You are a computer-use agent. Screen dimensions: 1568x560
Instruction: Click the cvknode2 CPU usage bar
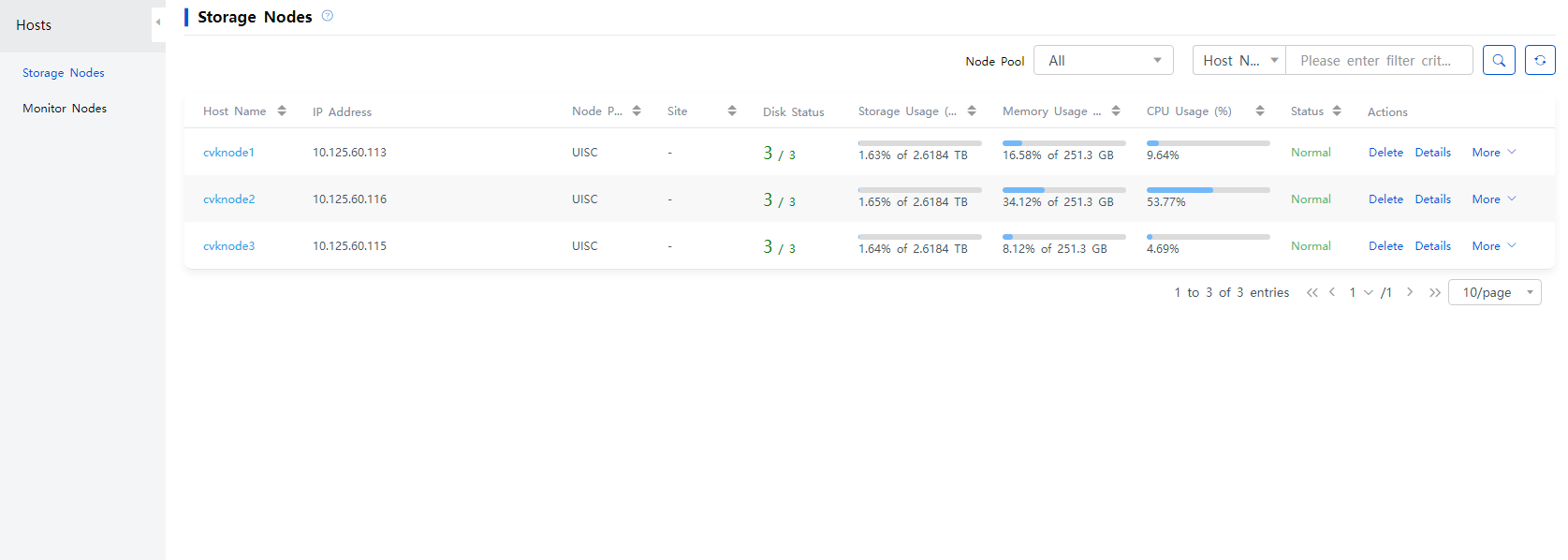[1209, 190]
